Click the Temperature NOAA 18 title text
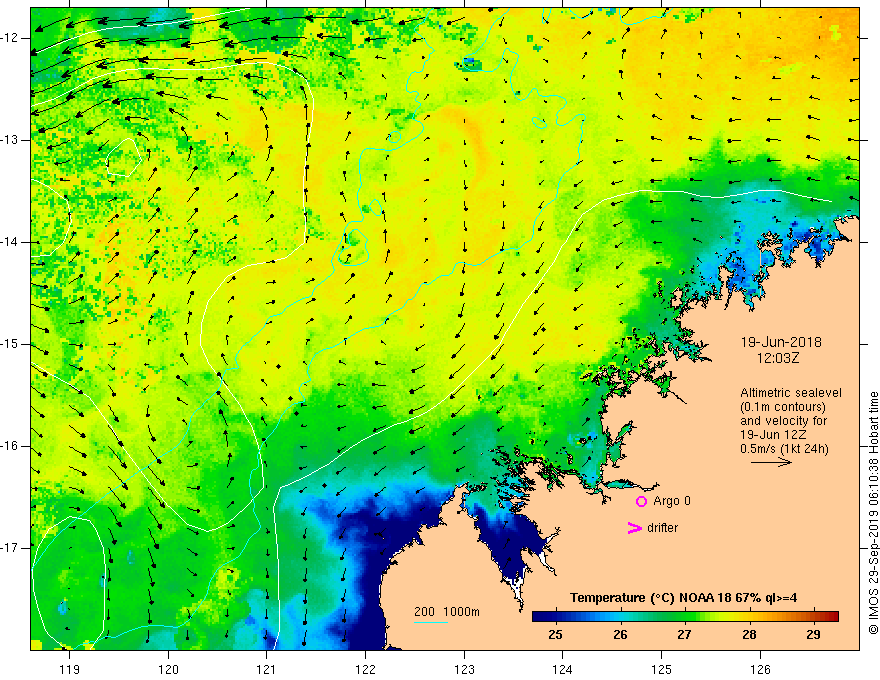880x680 pixels. click(684, 598)
